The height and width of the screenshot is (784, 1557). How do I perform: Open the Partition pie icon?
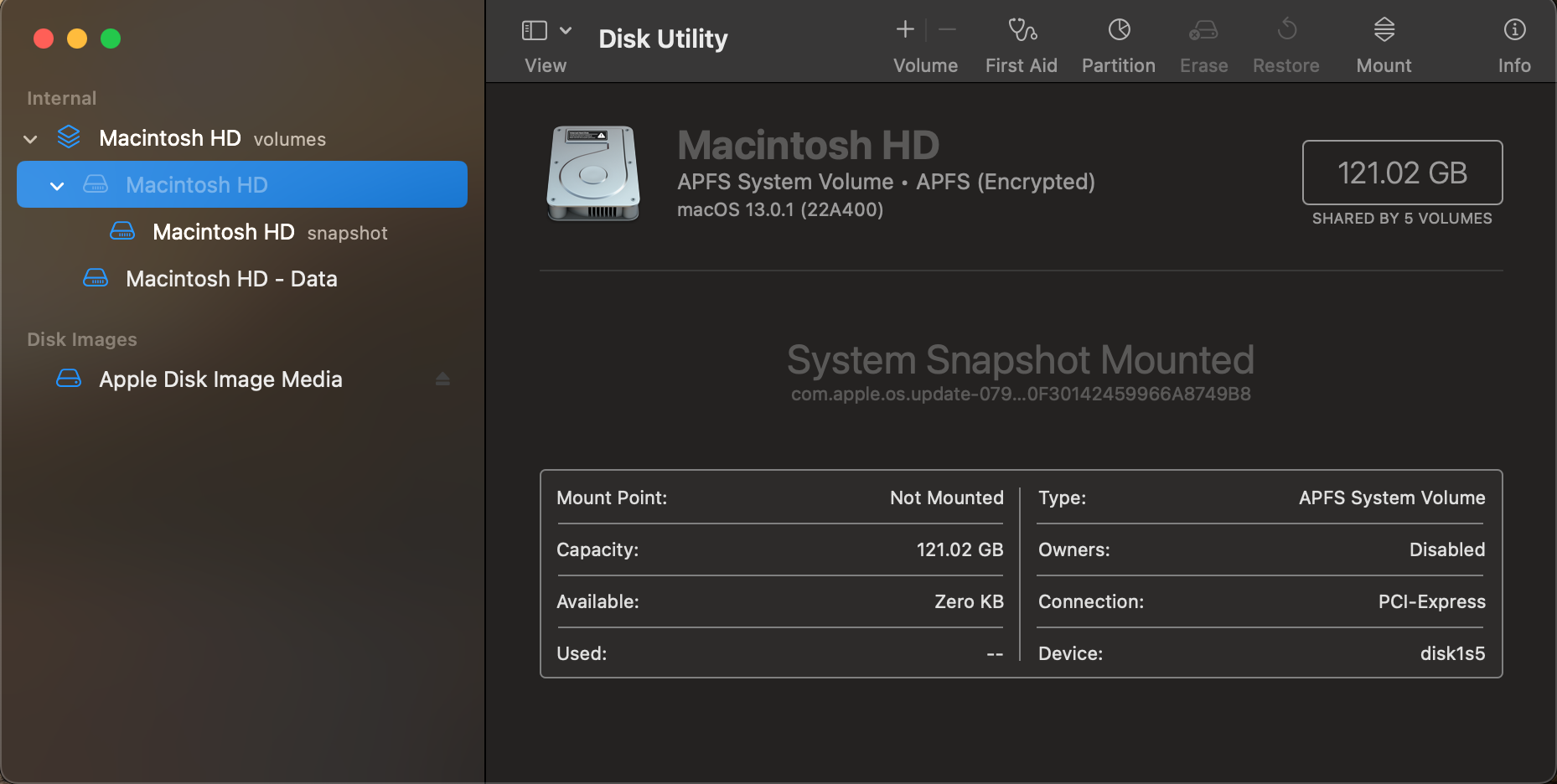pos(1119,30)
